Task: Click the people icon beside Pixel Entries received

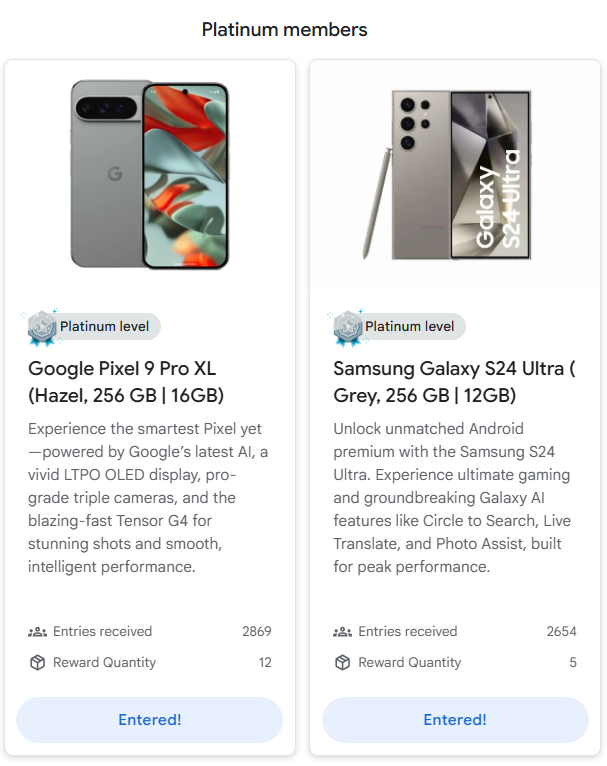Action: (x=38, y=632)
